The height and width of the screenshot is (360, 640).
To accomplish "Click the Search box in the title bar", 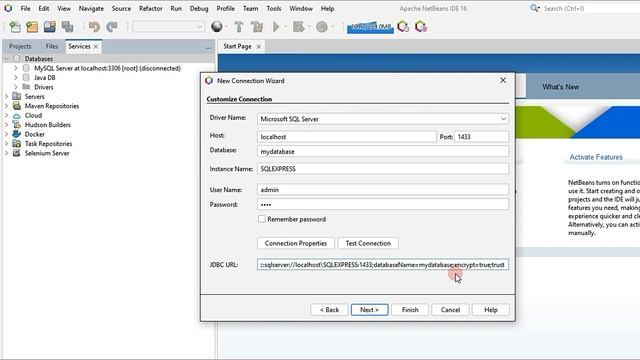I will [x=591, y=8].
